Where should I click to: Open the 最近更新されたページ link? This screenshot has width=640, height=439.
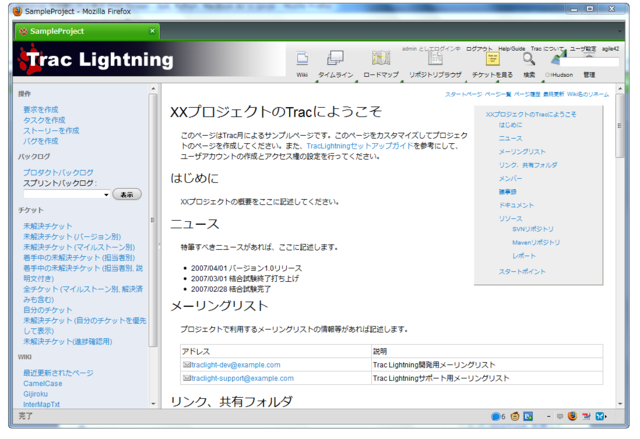point(58,373)
